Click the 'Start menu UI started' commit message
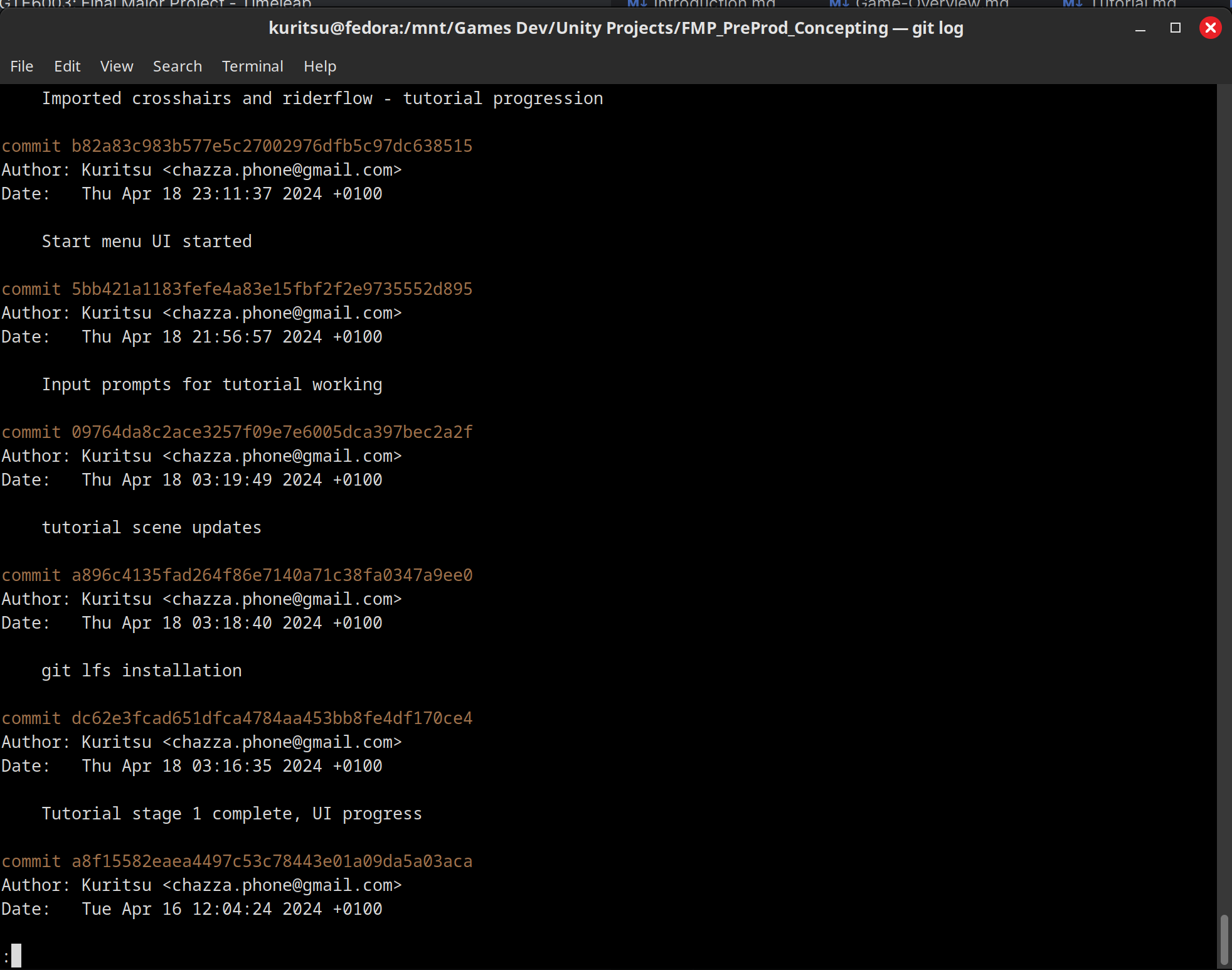This screenshot has width=1232, height=970. pyautogui.click(x=147, y=241)
